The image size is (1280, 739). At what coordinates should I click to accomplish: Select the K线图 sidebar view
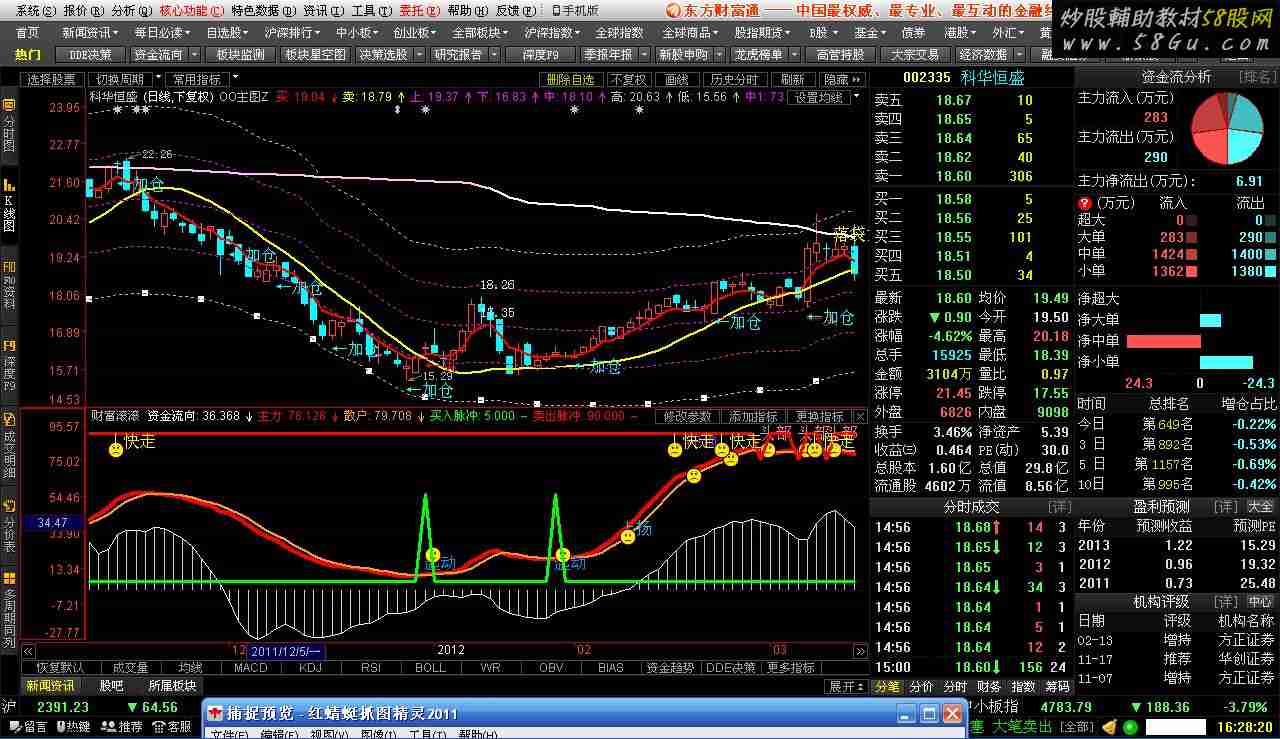[x=9, y=206]
